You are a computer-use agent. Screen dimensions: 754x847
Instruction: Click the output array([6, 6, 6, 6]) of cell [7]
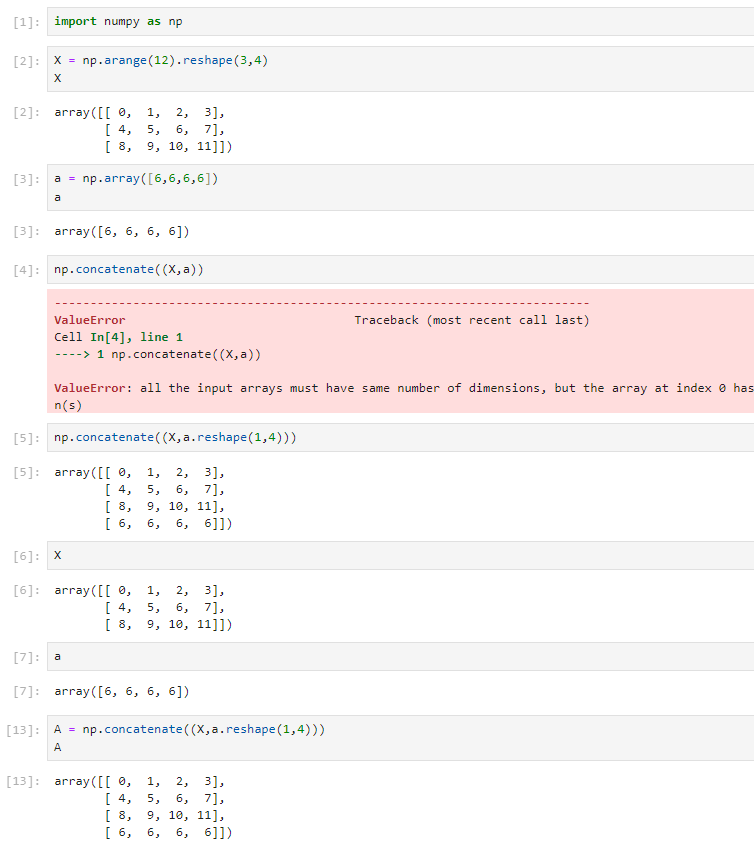[122, 691]
